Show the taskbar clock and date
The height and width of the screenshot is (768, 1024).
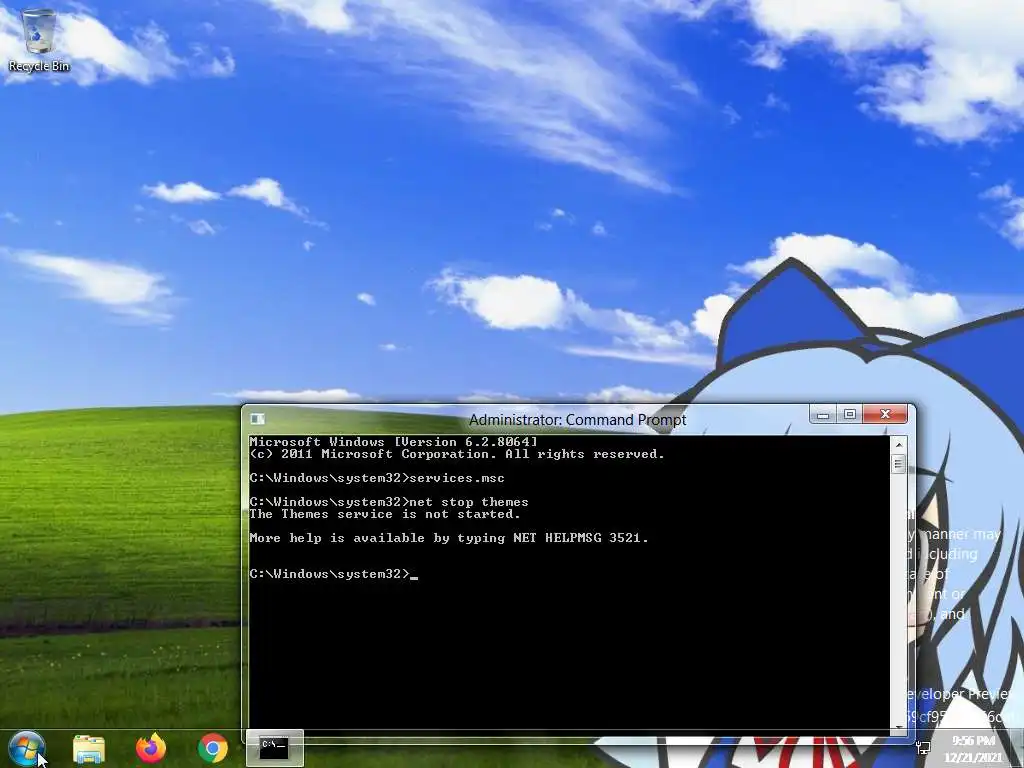click(973, 749)
